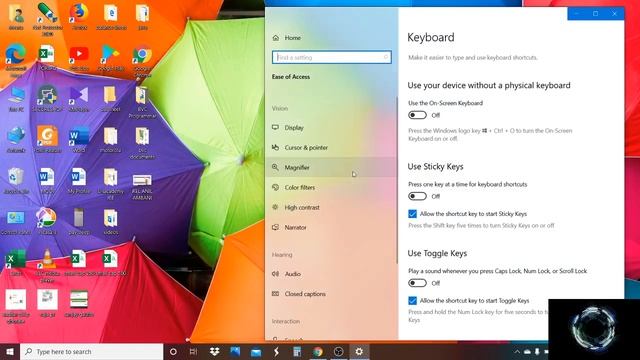The width and height of the screenshot is (640, 360).
Task: Open Google Chrome desktop shortcut
Action: 142,60
